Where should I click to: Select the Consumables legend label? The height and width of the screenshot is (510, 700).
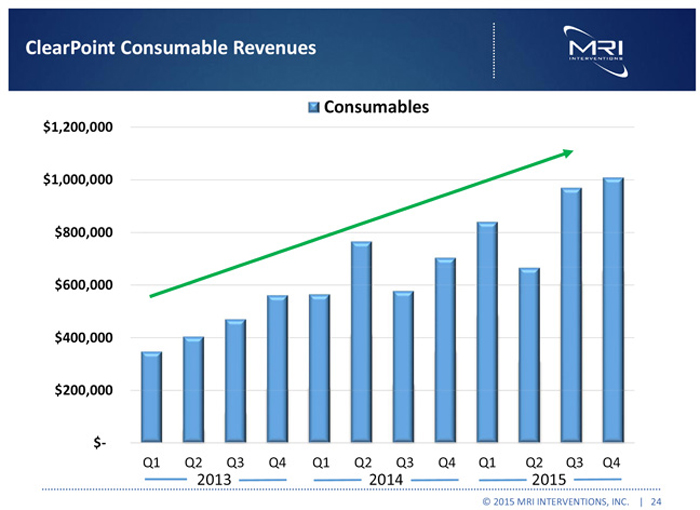[375, 106]
